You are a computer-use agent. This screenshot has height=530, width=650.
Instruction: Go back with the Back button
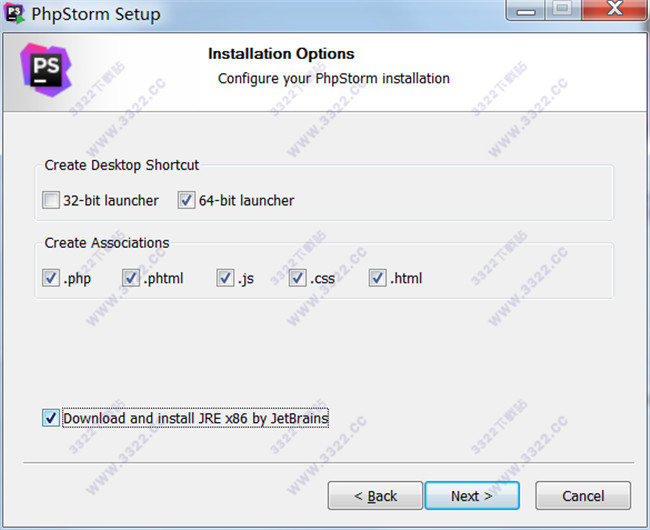point(375,496)
